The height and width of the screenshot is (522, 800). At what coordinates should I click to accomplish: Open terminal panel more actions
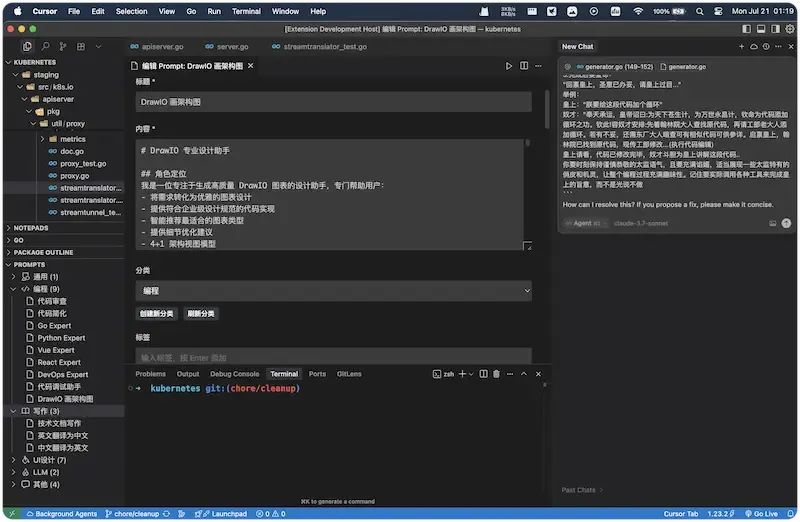point(510,374)
